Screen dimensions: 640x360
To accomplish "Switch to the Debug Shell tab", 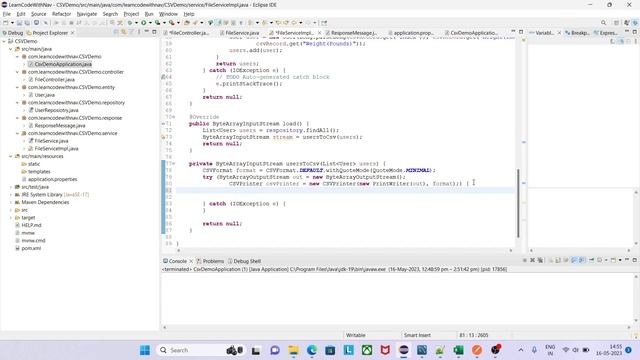I will [244, 261].
